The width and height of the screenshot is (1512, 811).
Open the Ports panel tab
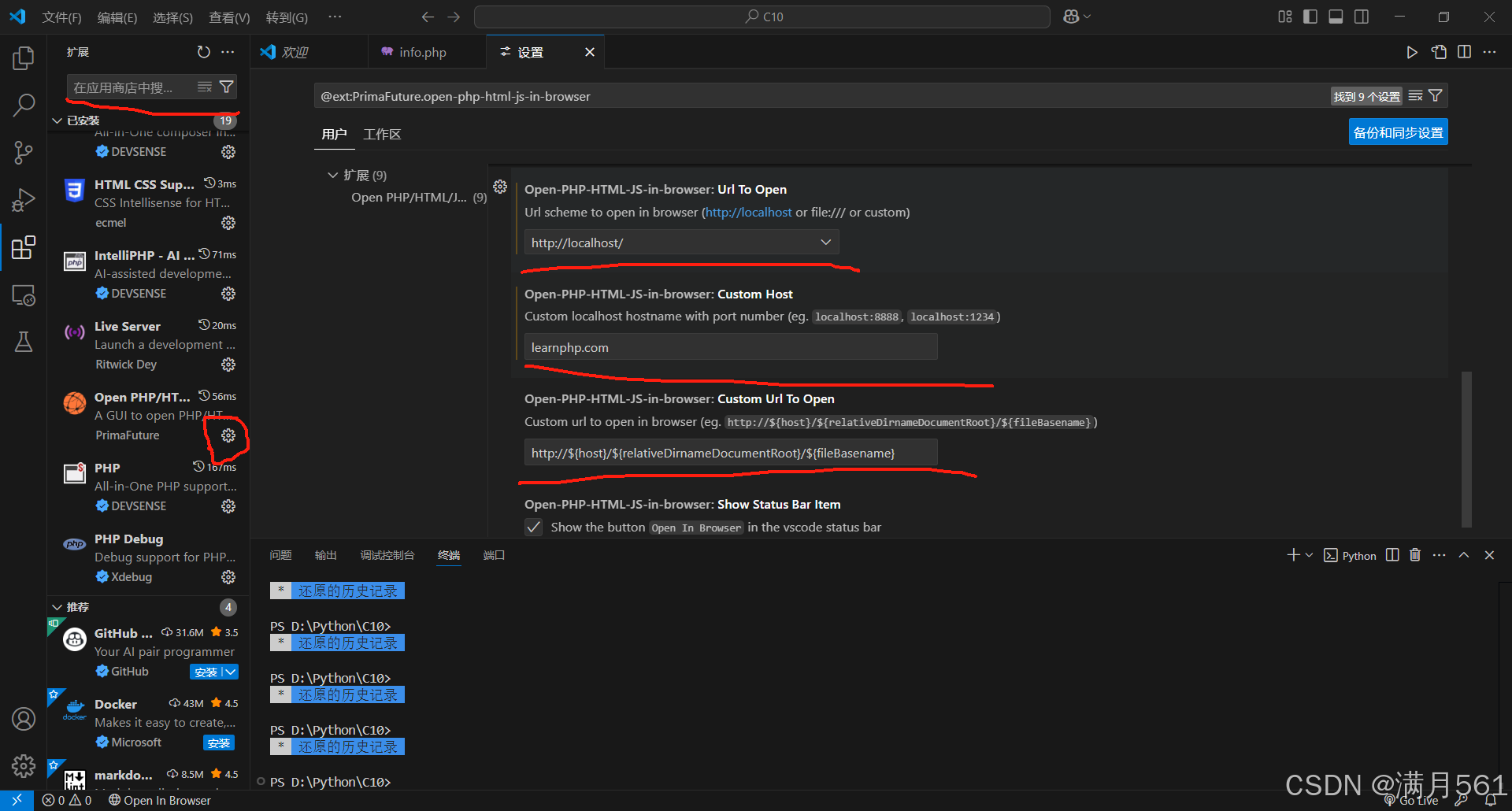[494, 555]
